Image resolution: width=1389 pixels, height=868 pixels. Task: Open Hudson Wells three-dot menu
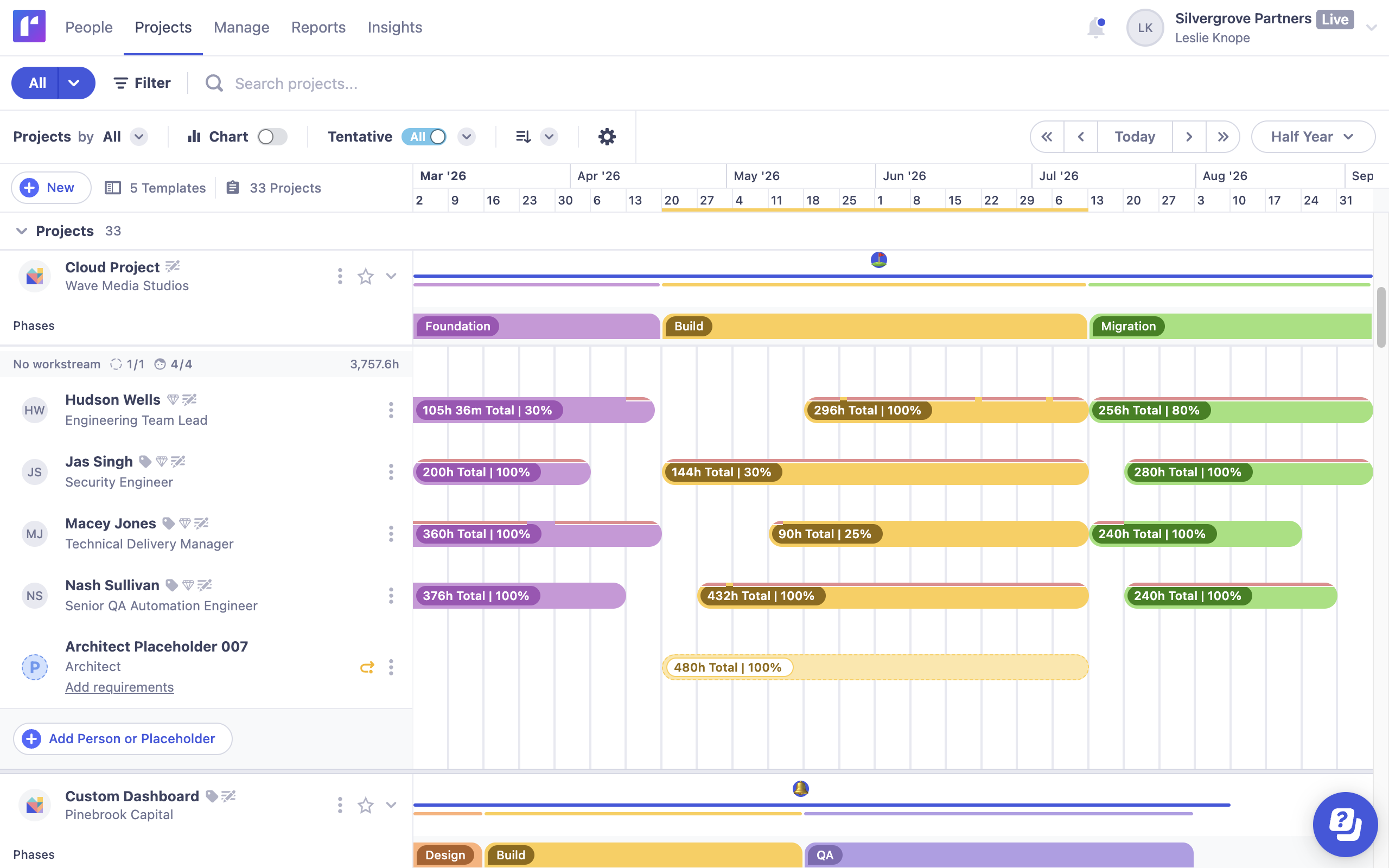(x=391, y=410)
